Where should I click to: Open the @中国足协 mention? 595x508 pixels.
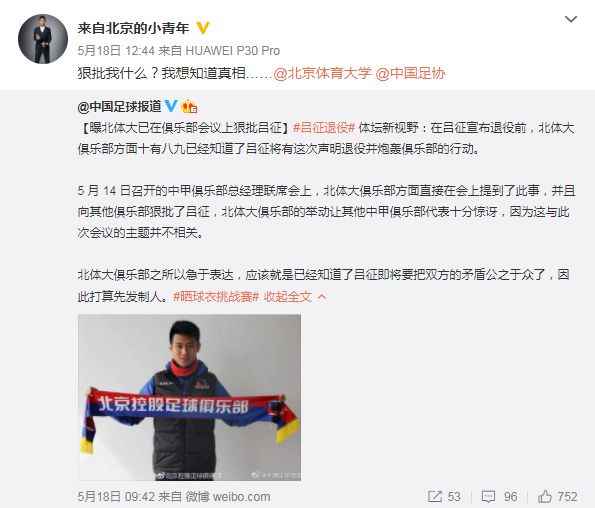coord(410,73)
